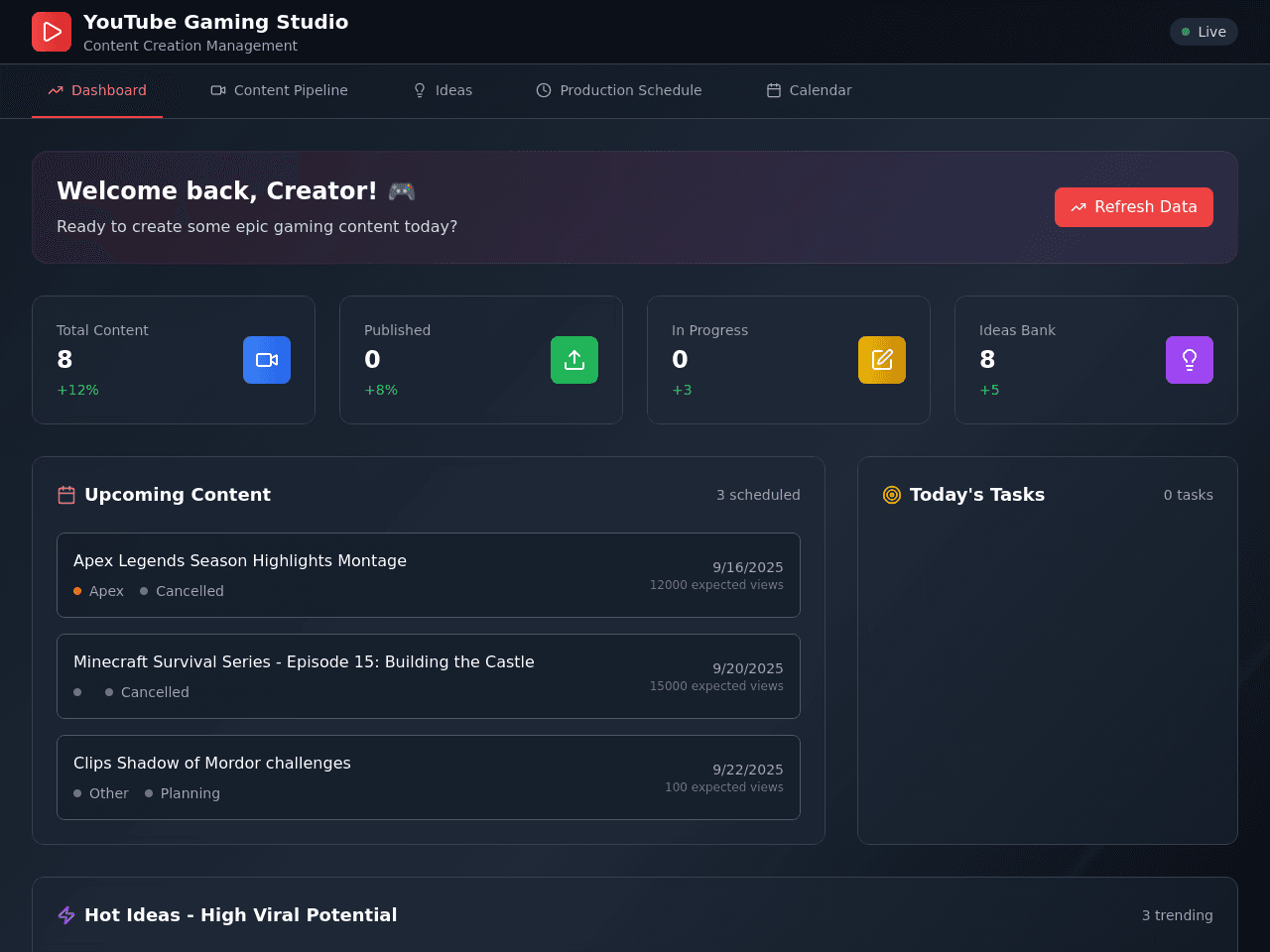This screenshot has width=1270, height=952.
Task: Go to the Production Schedule tab
Action: (x=619, y=90)
